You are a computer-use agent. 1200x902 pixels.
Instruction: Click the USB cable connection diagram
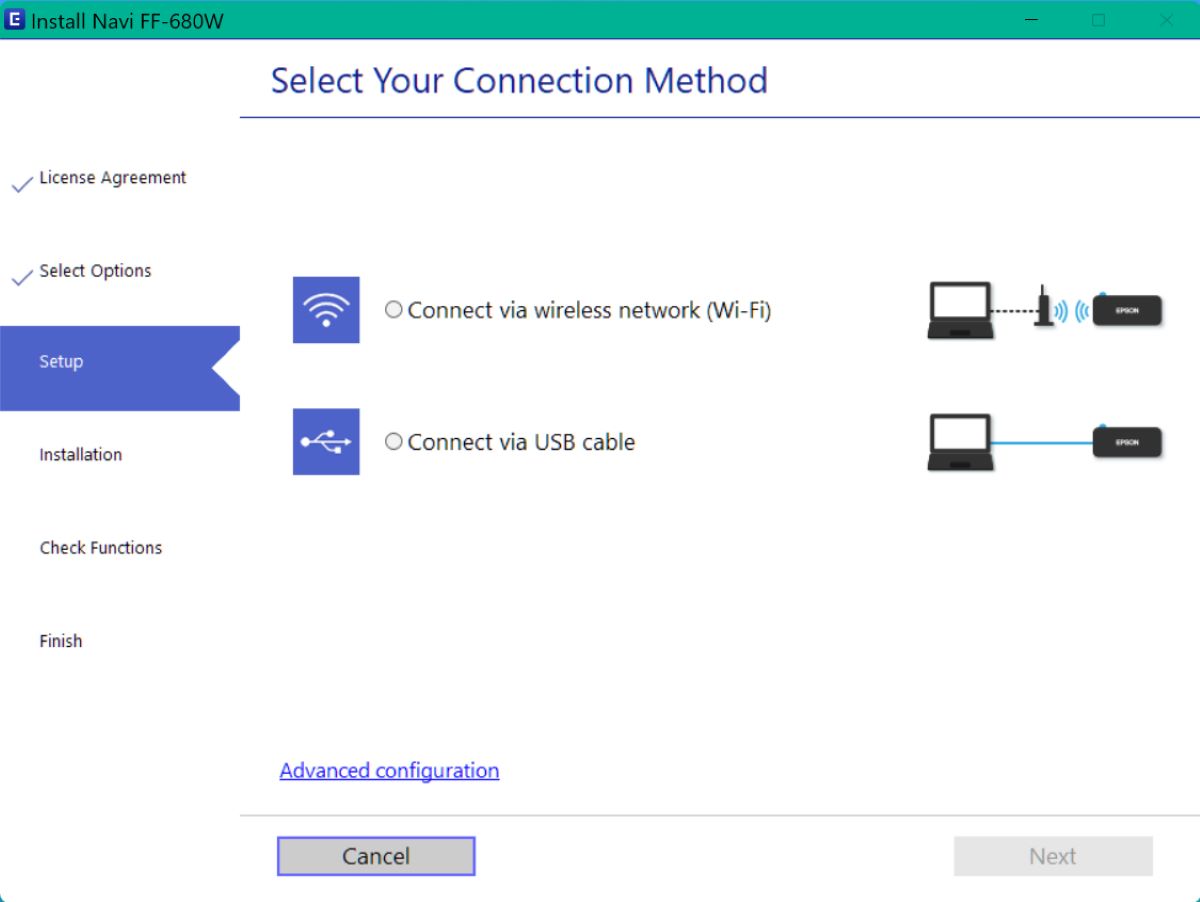(1045, 442)
